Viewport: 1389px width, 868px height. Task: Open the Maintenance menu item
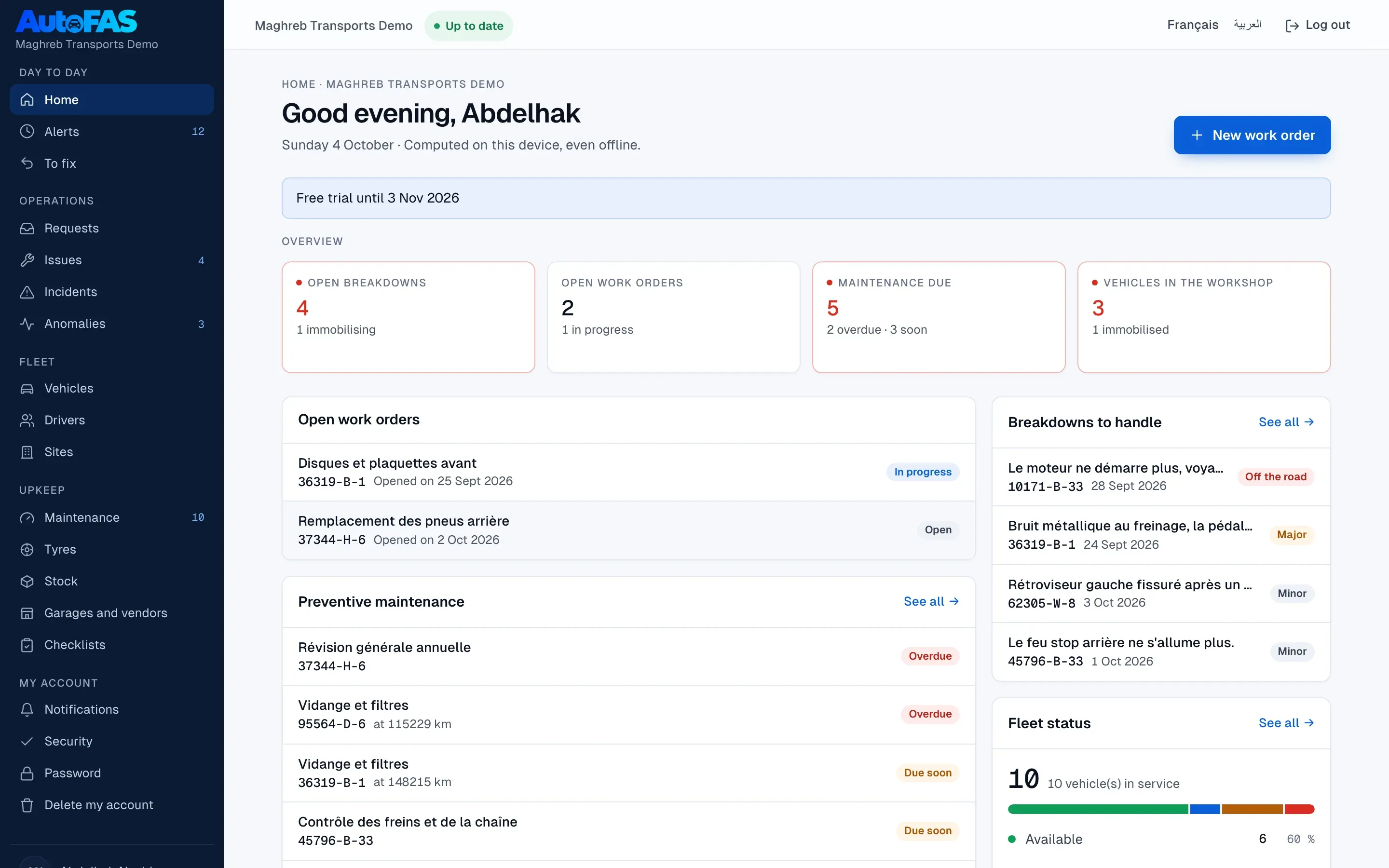112,517
